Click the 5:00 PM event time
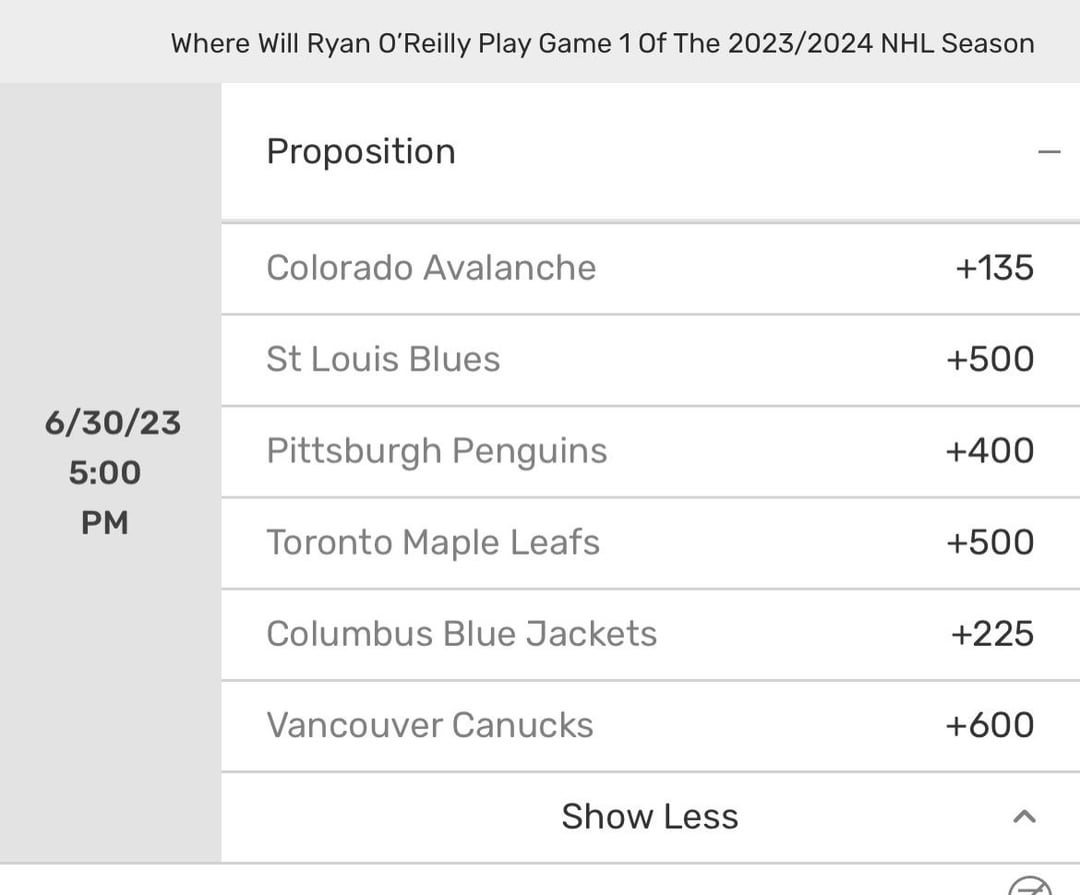 tap(105, 497)
